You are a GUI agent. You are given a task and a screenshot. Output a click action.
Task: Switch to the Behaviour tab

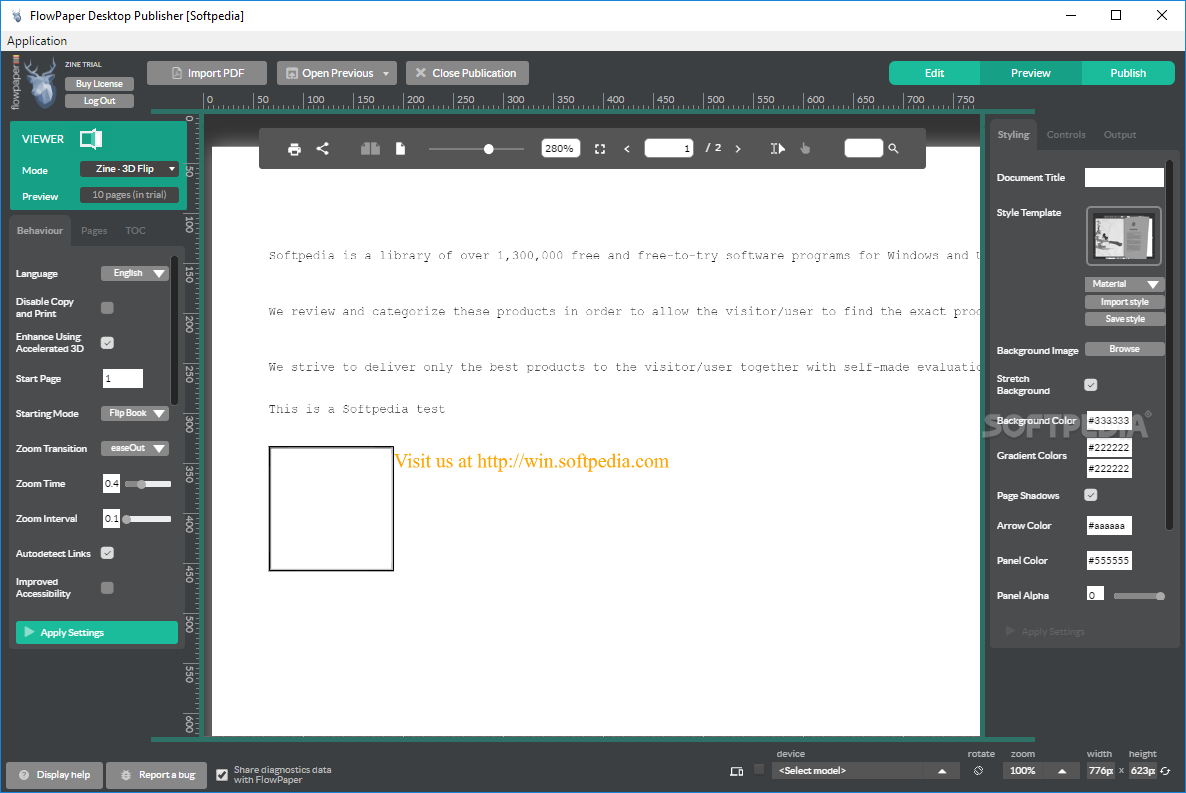click(40, 231)
